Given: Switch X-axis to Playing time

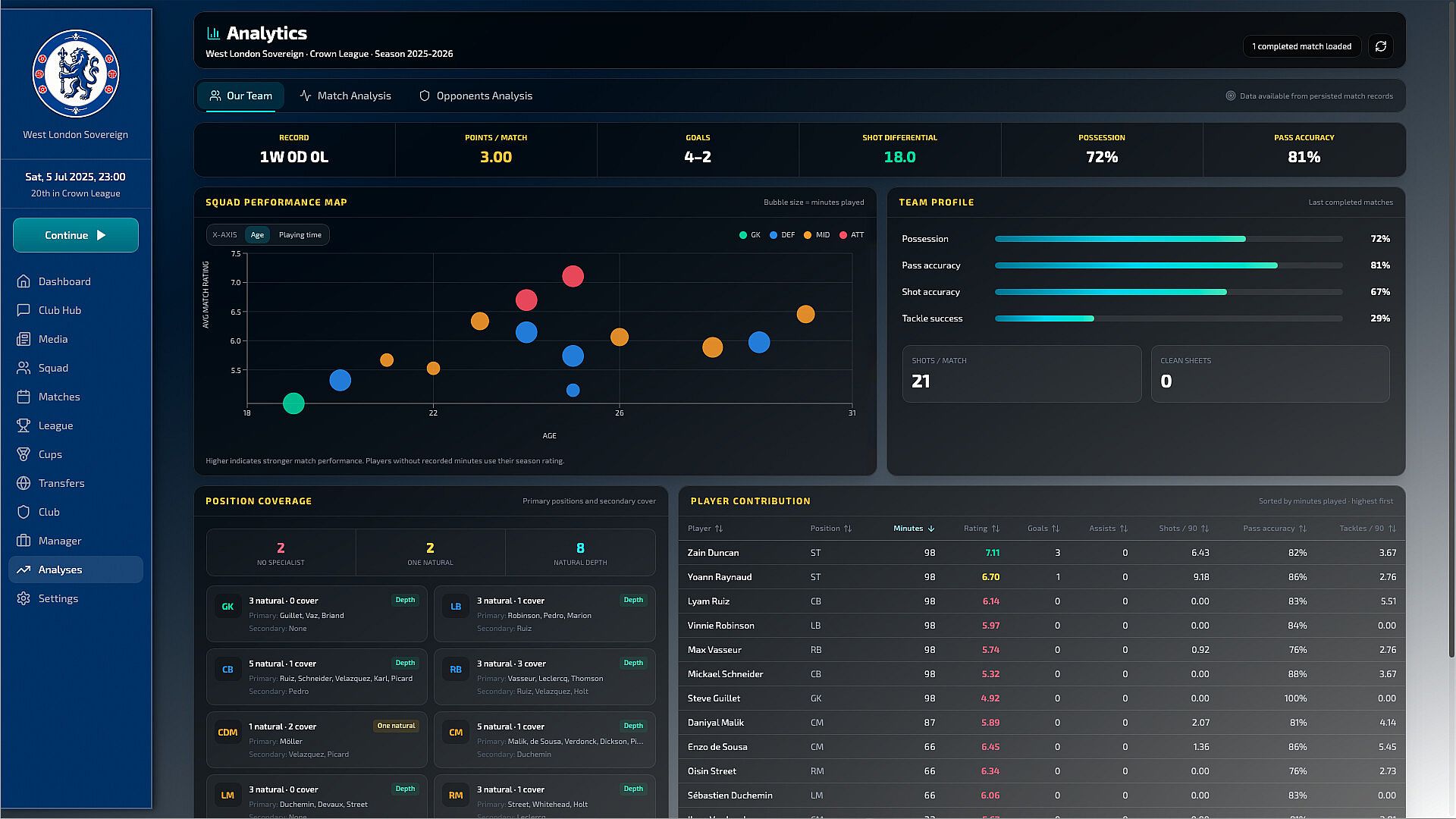Looking at the screenshot, I should point(300,235).
